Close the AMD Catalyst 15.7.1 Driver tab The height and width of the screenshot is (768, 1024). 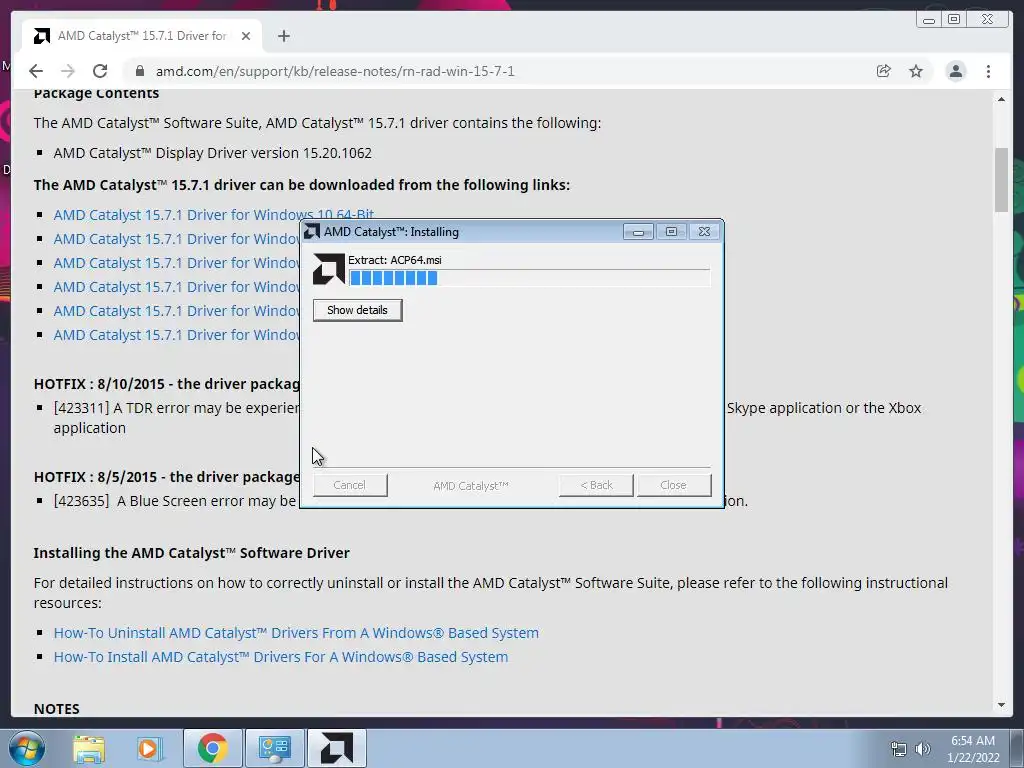pyautogui.click(x=246, y=36)
